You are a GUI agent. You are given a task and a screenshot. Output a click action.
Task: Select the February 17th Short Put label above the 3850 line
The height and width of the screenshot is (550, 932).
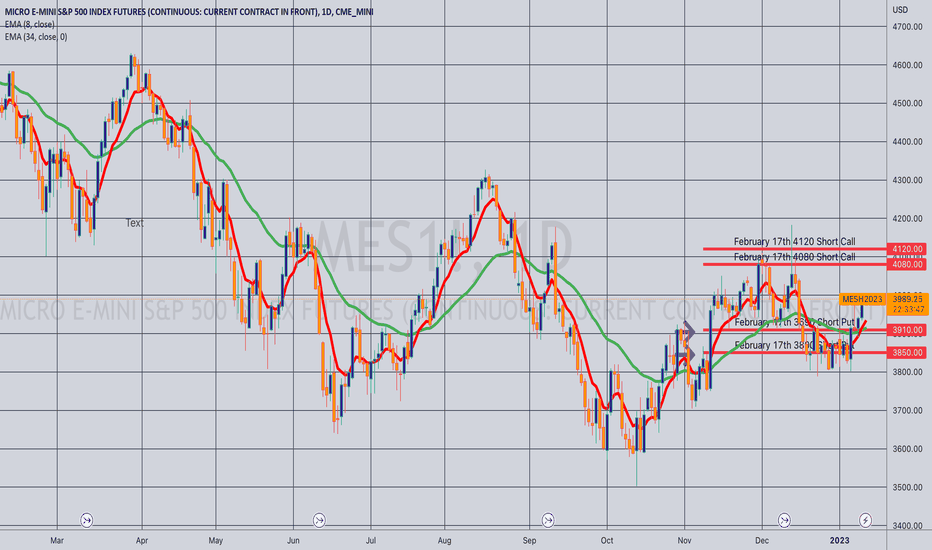794,345
